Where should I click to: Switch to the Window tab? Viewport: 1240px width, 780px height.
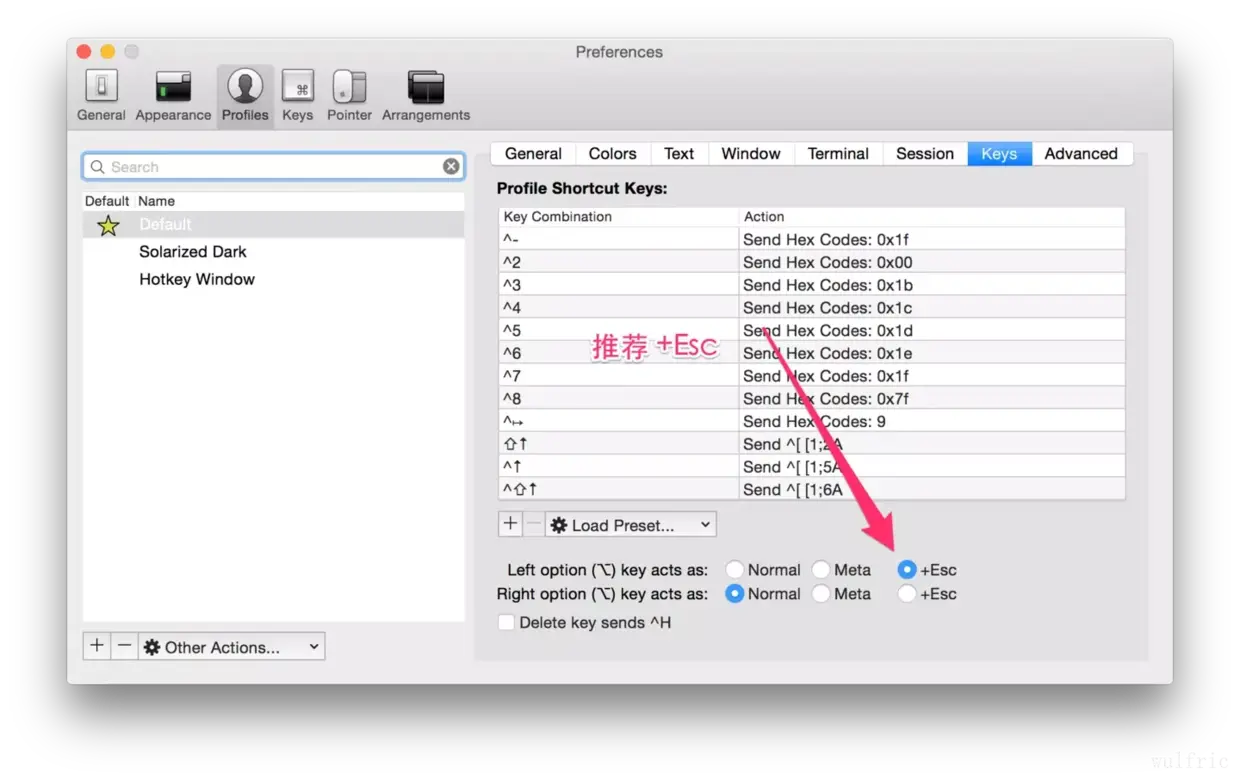tap(751, 154)
